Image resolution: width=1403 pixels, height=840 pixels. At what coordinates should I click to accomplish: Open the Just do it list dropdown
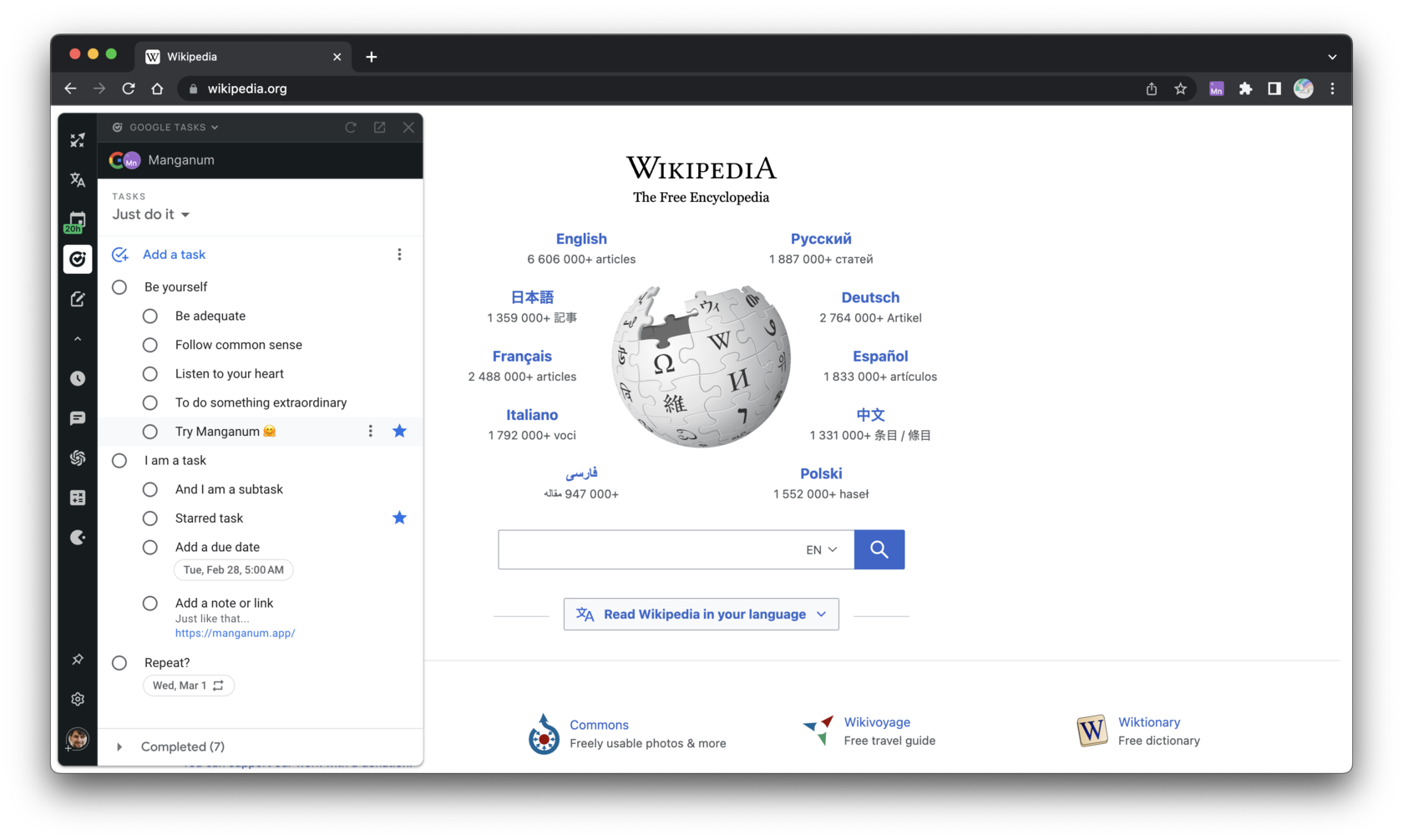150,214
